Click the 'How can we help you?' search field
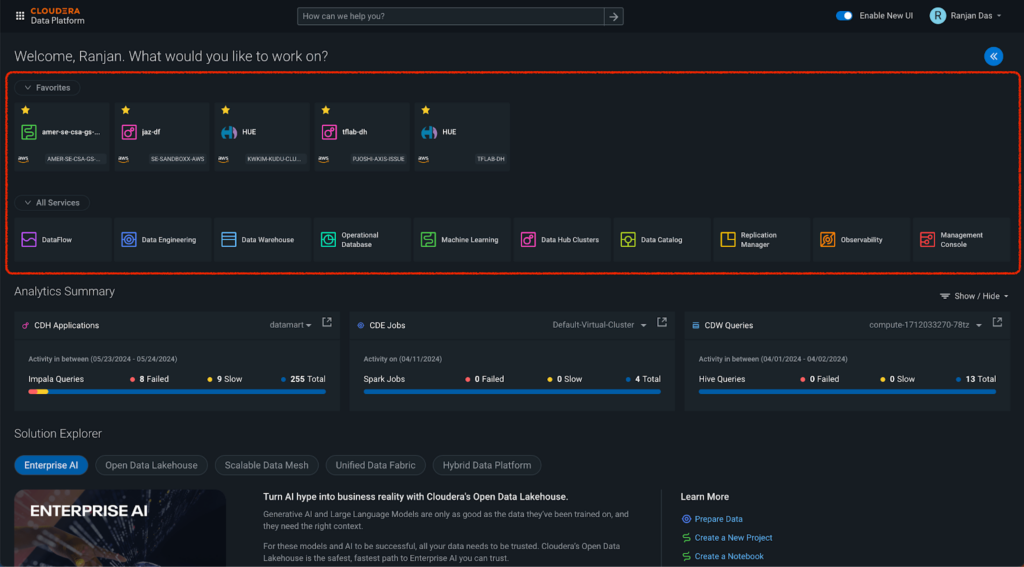The image size is (1024, 567). tap(451, 16)
